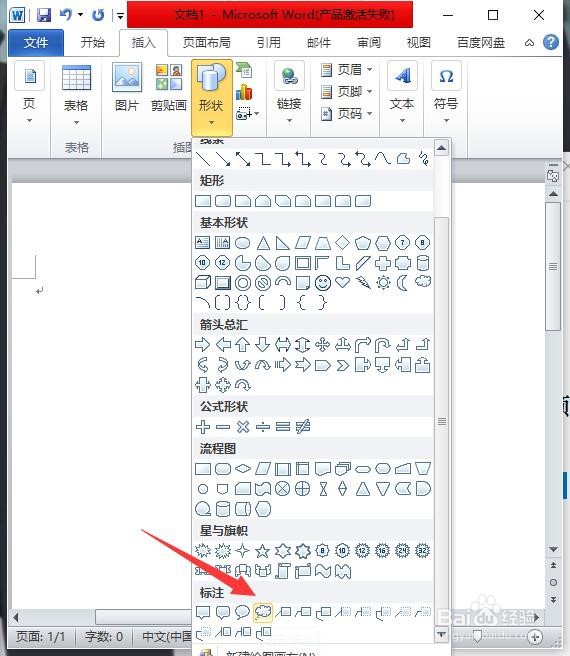Switch to the 视图 tab
The height and width of the screenshot is (656, 570).
tap(419, 43)
